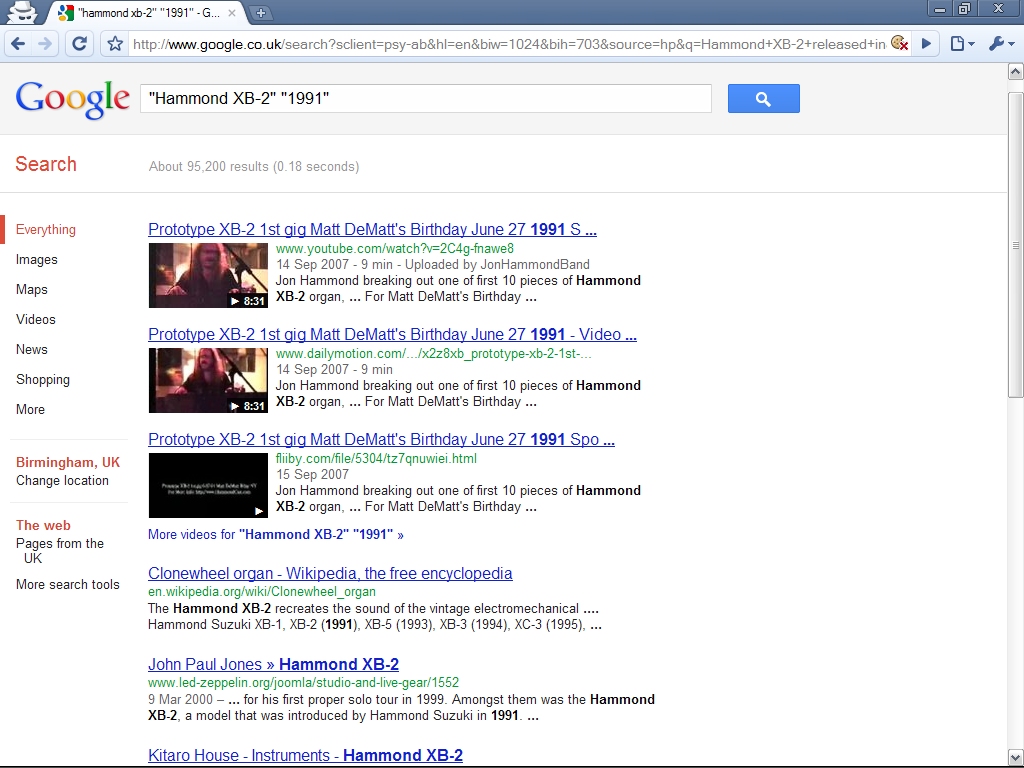Open a new tab with the plus button
Viewport: 1024px width, 768px height.
pyautogui.click(x=260, y=12)
